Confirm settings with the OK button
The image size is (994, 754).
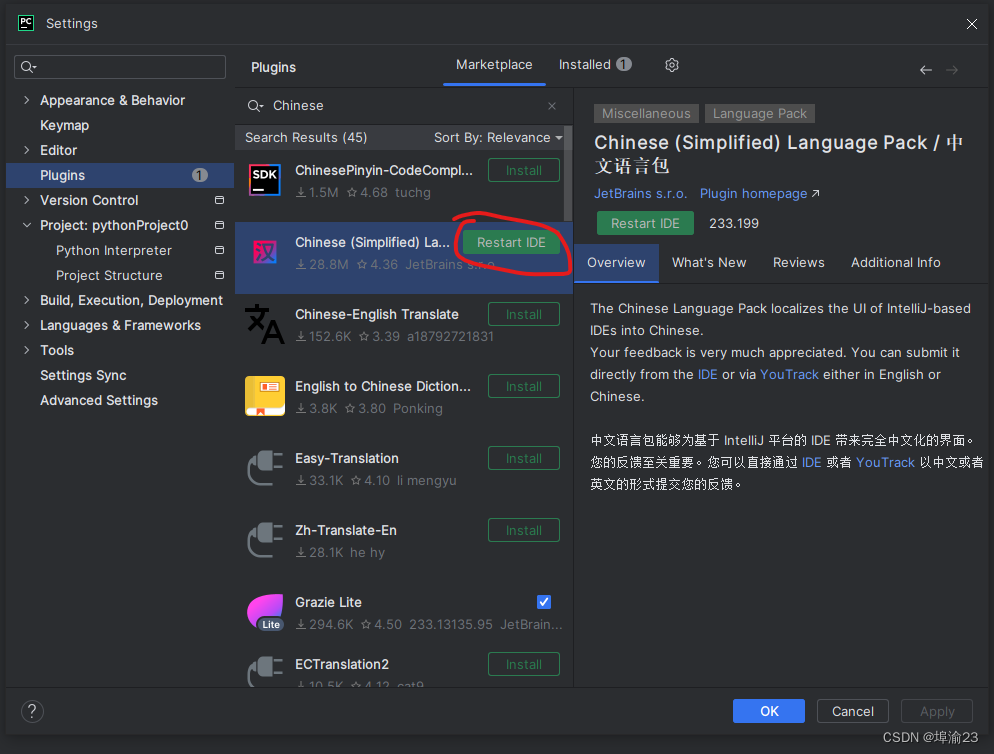point(769,712)
